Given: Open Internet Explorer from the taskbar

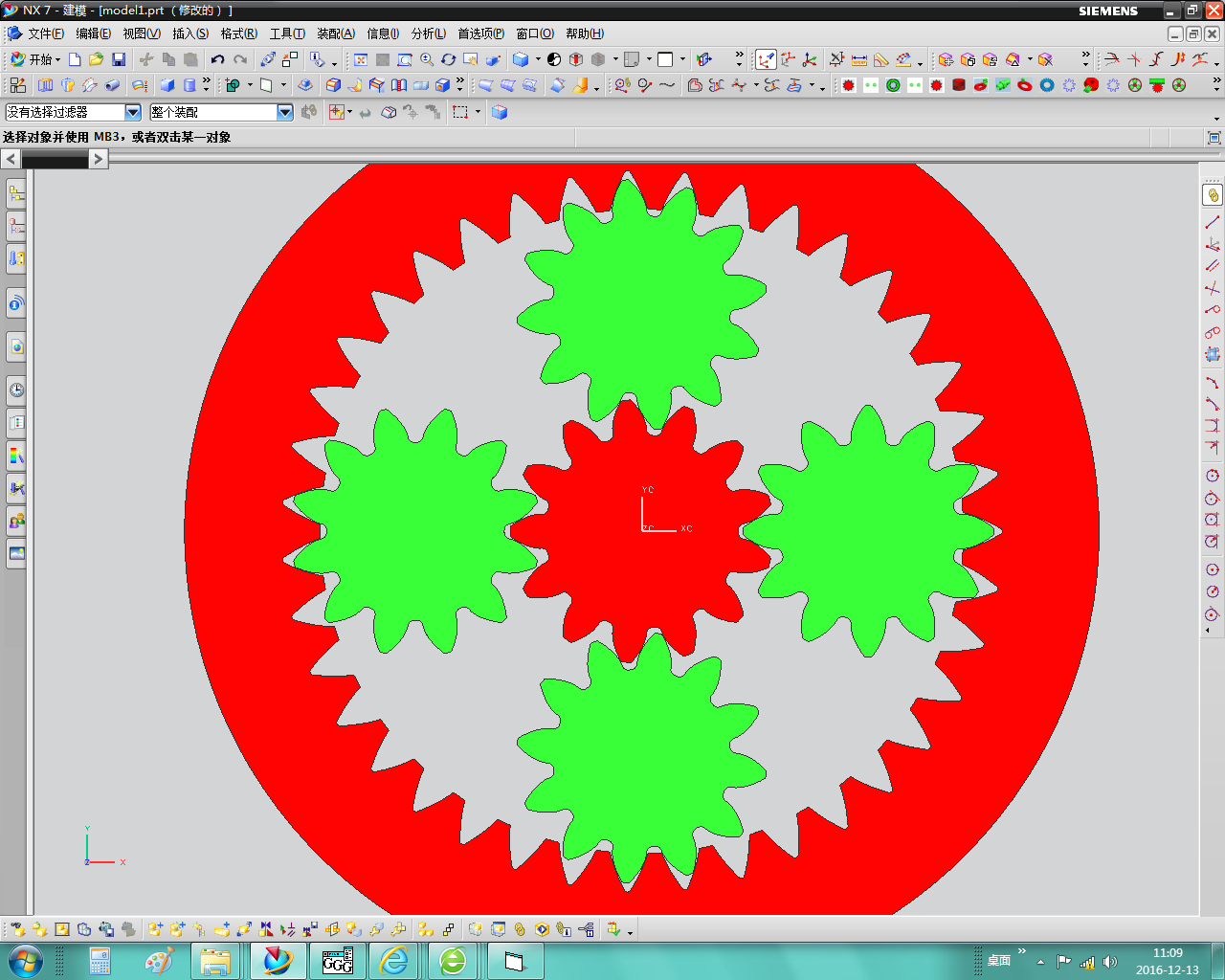Looking at the screenshot, I should pos(393,961).
